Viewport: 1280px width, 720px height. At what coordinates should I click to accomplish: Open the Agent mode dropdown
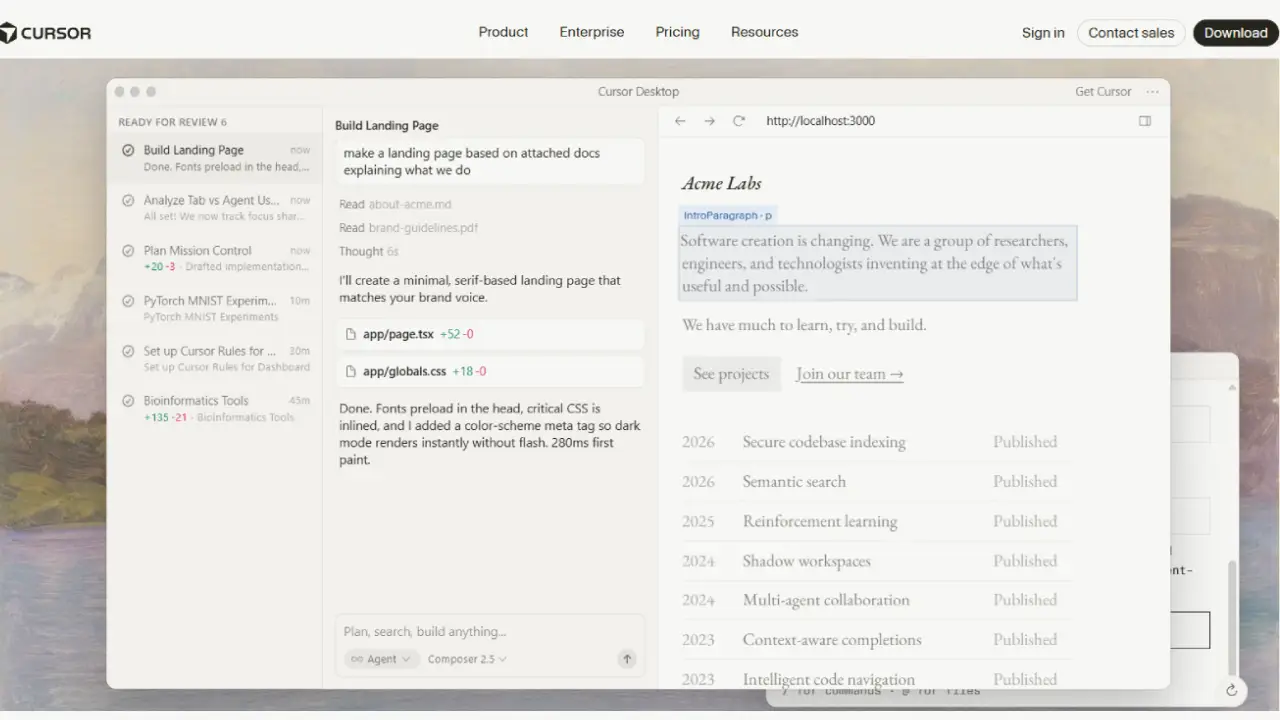[x=379, y=659]
